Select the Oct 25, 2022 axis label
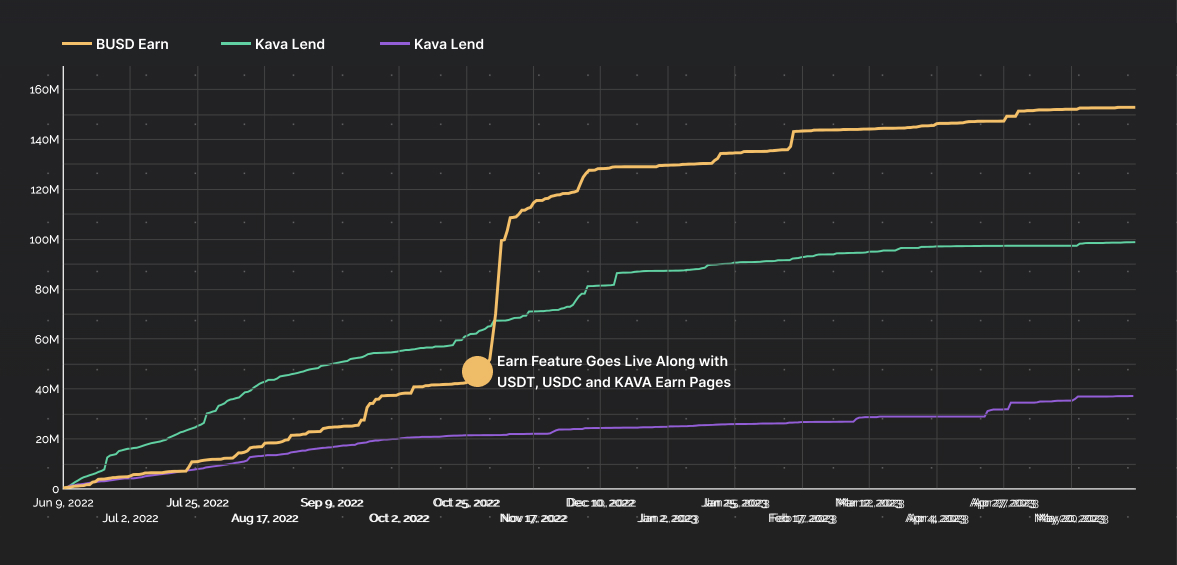The width and height of the screenshot is (1177, 565). tap(466, 502)
